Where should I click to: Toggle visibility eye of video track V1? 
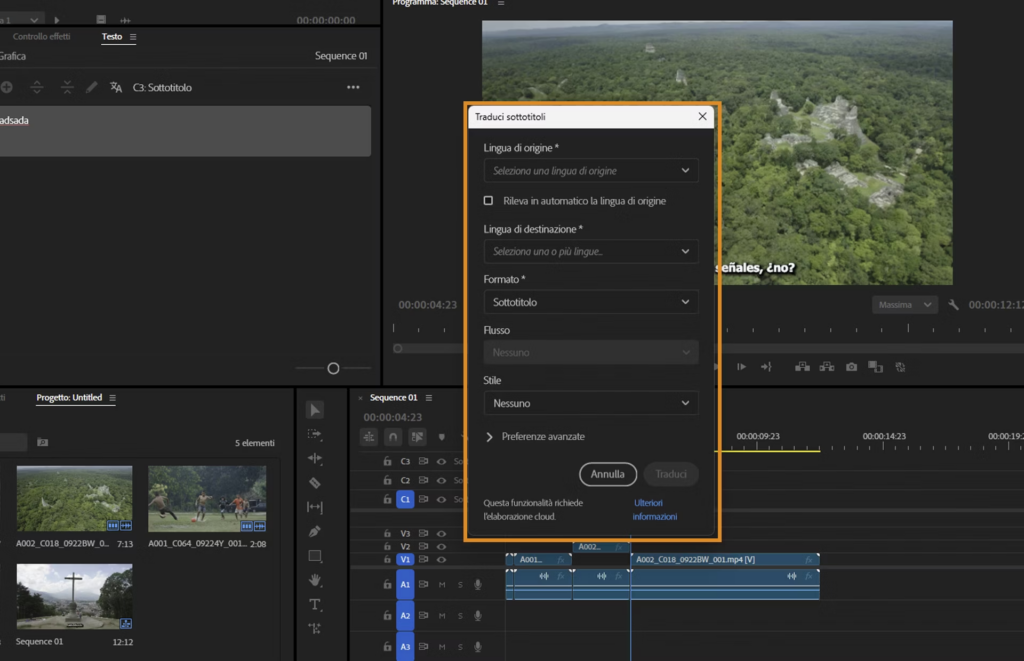point(441,560)
